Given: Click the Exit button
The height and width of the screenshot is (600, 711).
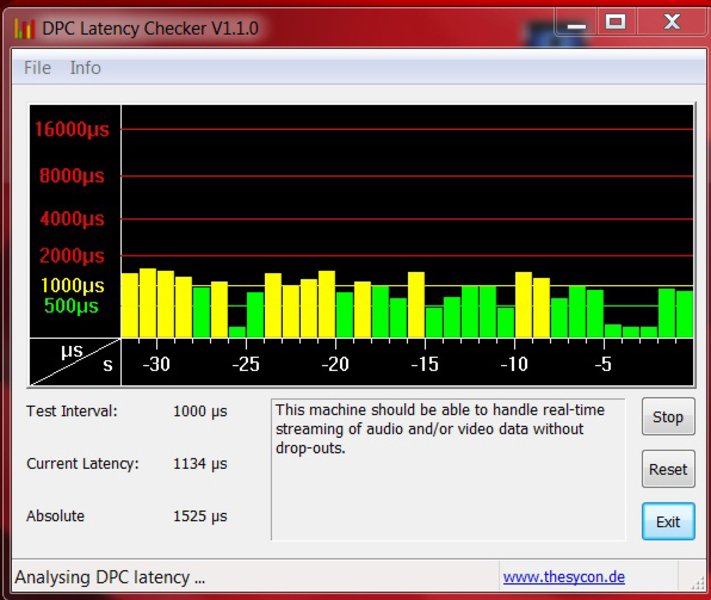Looking at the screenshot, I should pyautogui.click(x=668, y=522).
